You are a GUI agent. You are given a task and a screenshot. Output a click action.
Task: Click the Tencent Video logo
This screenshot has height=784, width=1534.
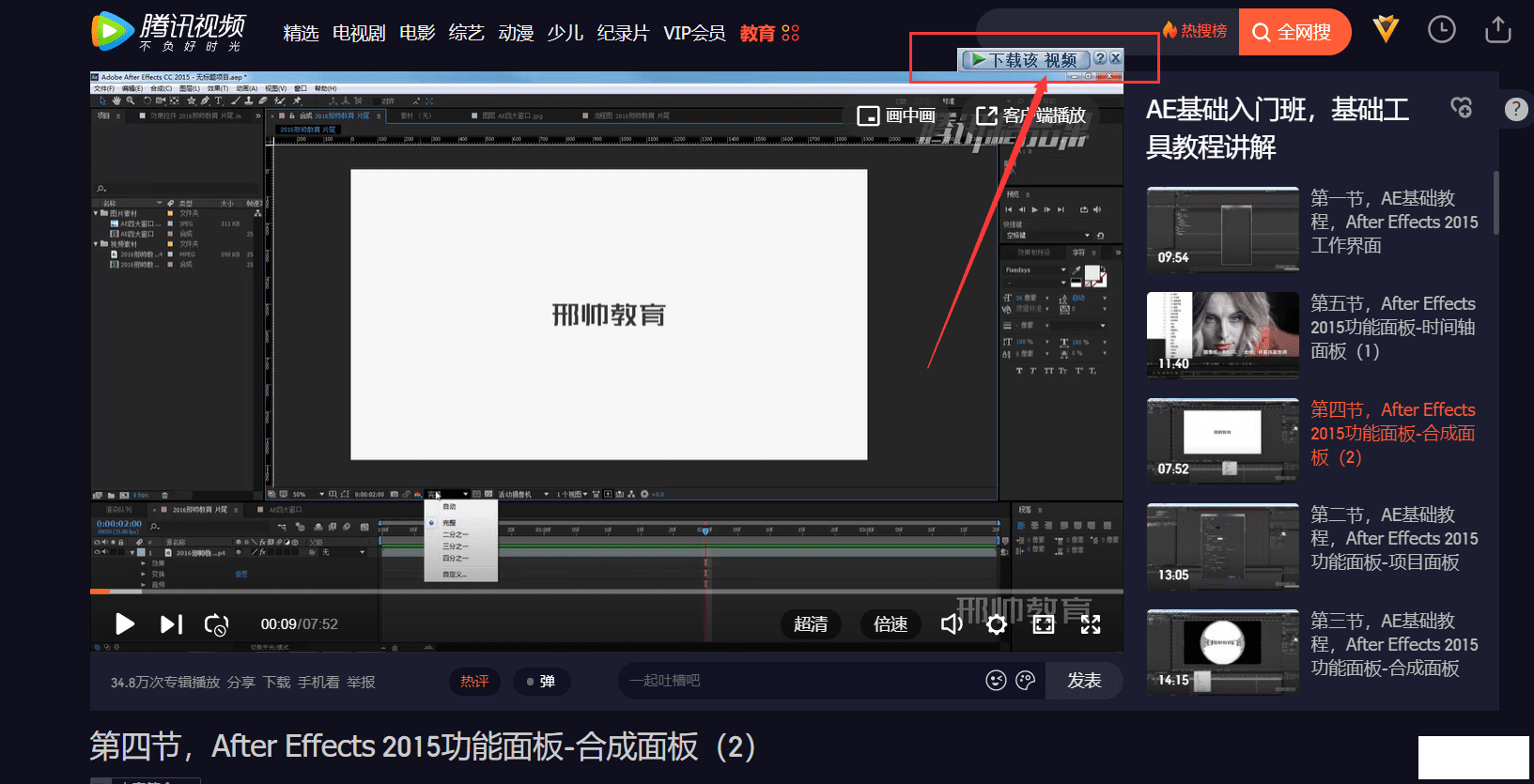(x=168, y=32)
